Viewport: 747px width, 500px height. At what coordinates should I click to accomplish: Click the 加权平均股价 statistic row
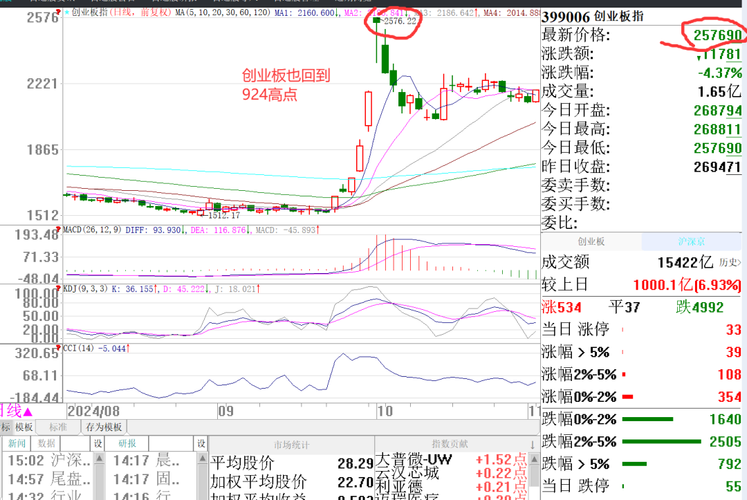(x=292, y=482)
